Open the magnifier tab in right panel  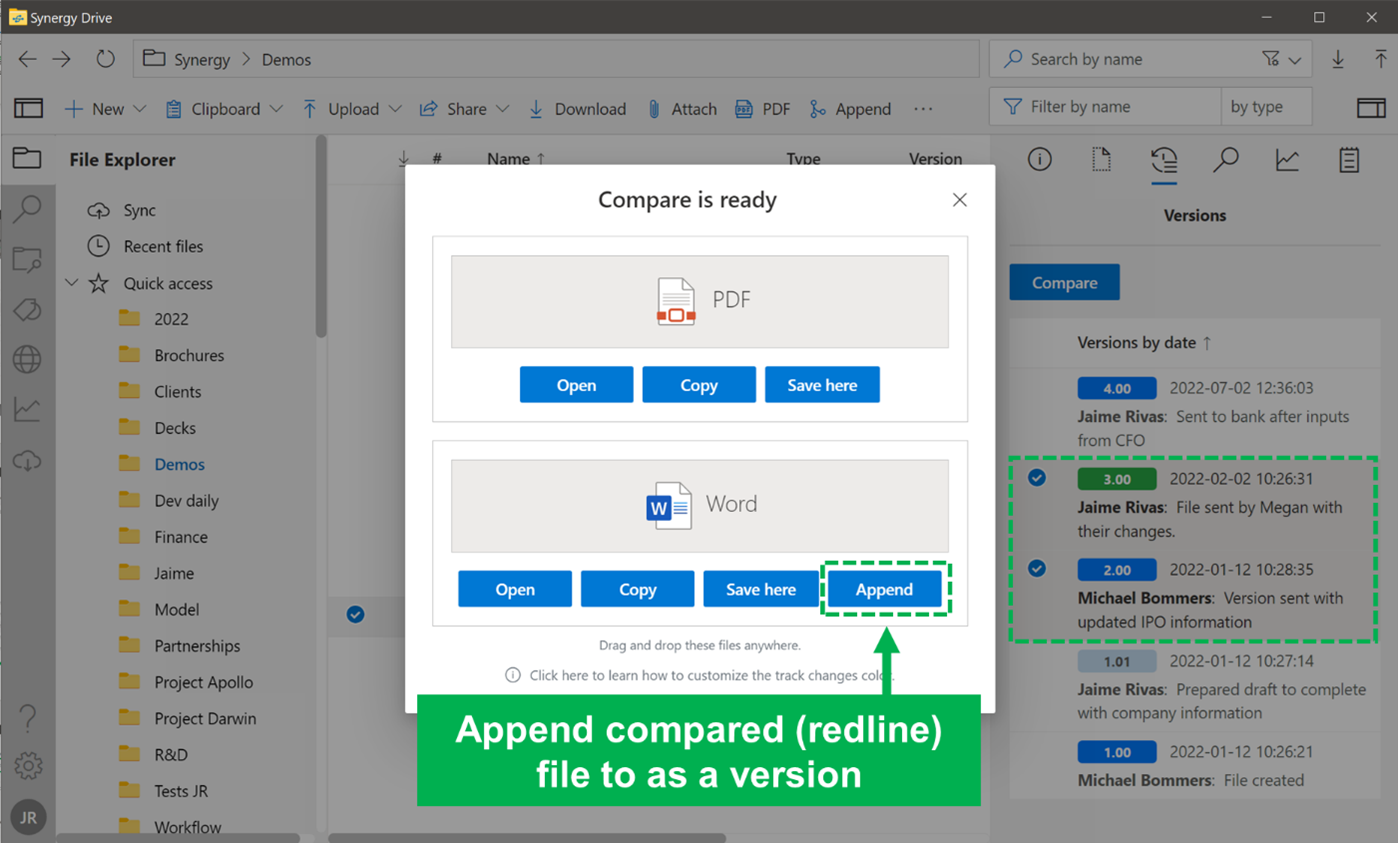pos(1226,159)
